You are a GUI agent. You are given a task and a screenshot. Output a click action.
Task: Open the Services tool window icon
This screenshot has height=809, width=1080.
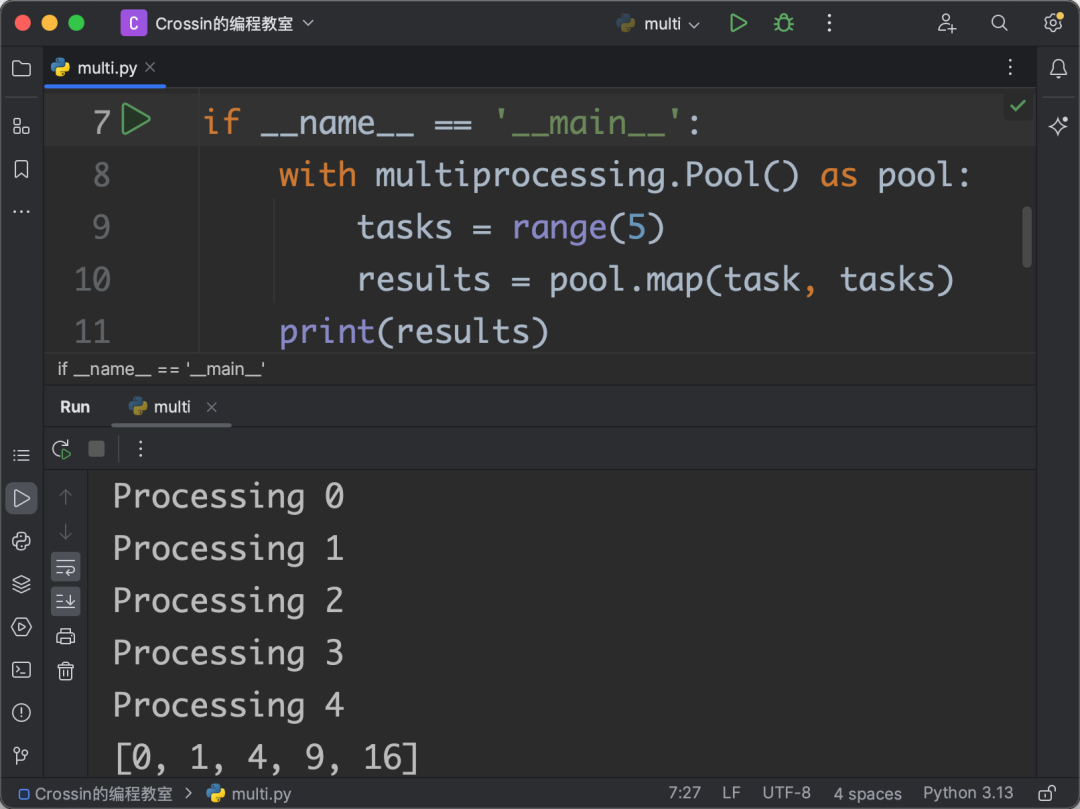[x=21, y=627]
